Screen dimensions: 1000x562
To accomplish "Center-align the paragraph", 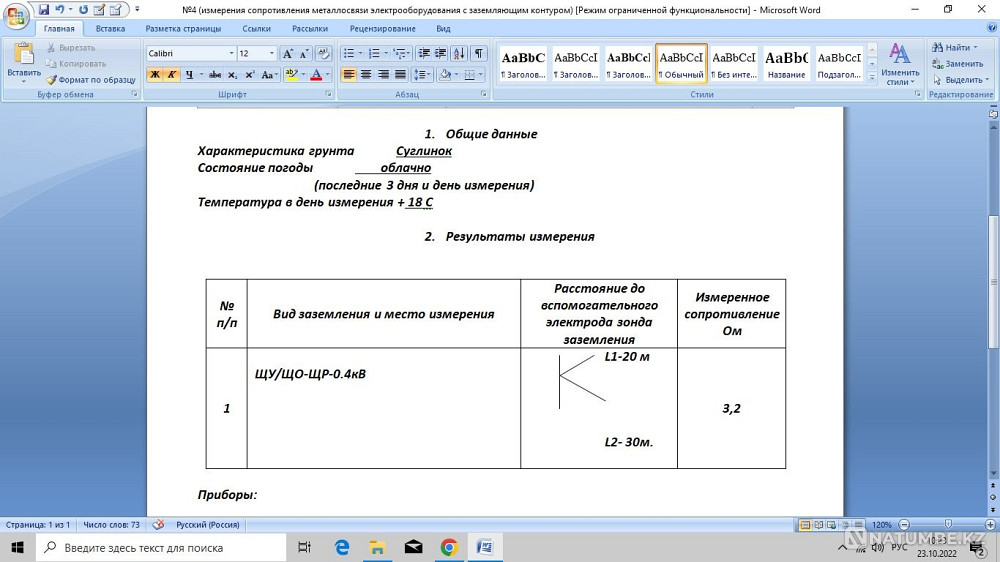I will (366, 75).
